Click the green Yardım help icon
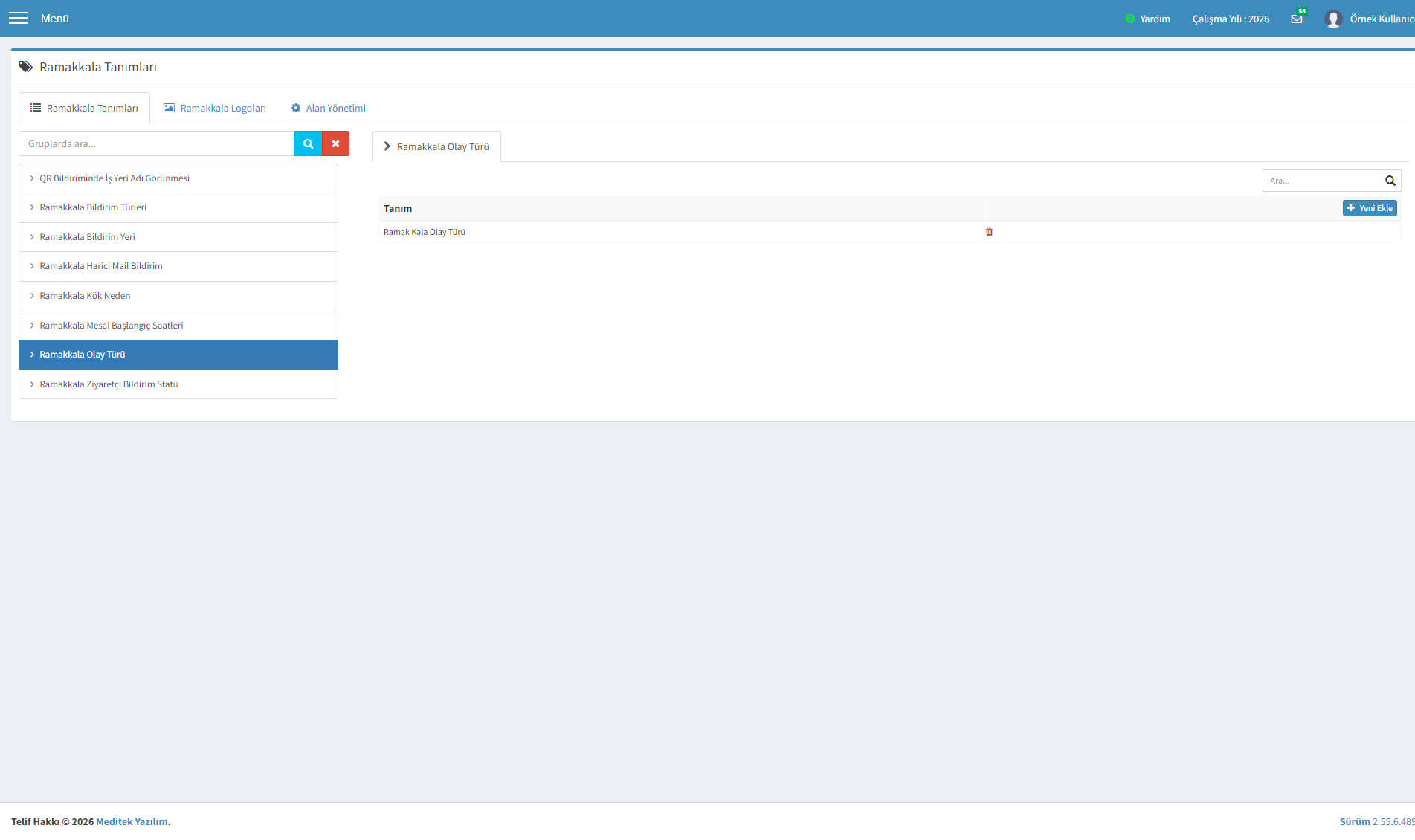1415x840 pixels. click(x=1129, y=19)
